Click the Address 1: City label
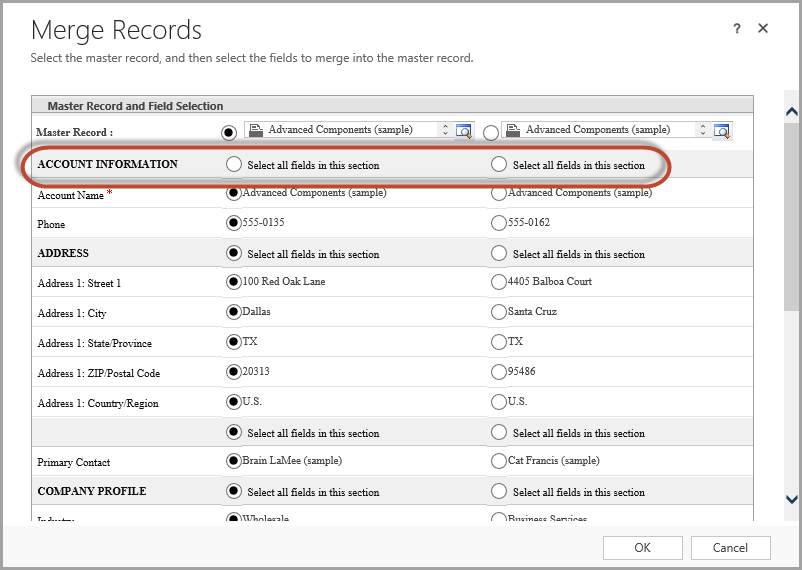802x570 pixels. click(x=72, y=314)
